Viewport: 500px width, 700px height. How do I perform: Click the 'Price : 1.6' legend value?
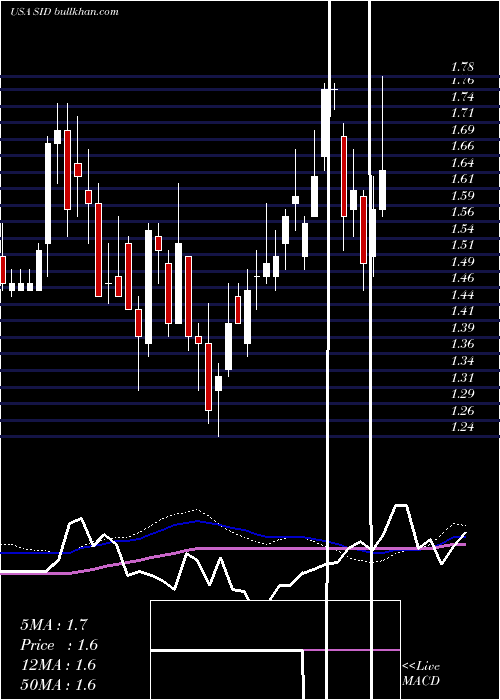pos(59,645)
